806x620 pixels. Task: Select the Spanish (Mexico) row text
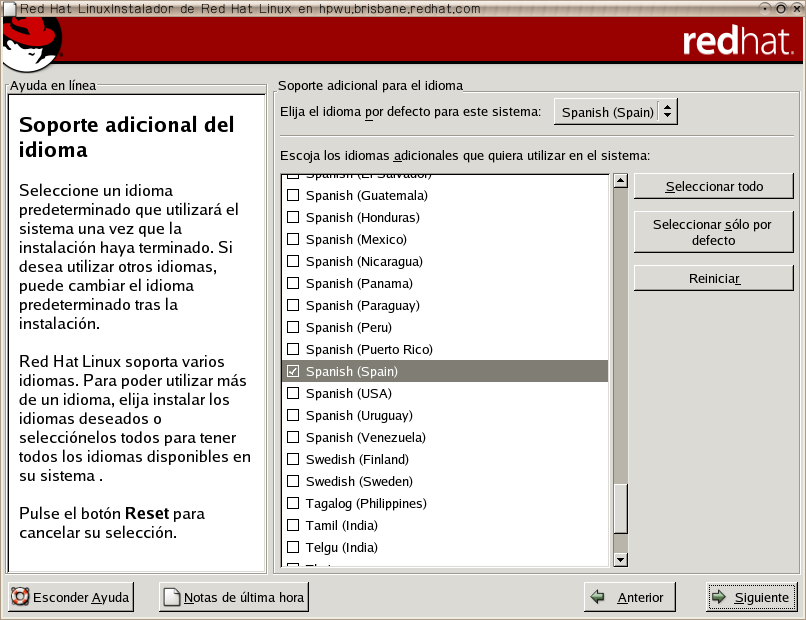[x=356, y=240]
